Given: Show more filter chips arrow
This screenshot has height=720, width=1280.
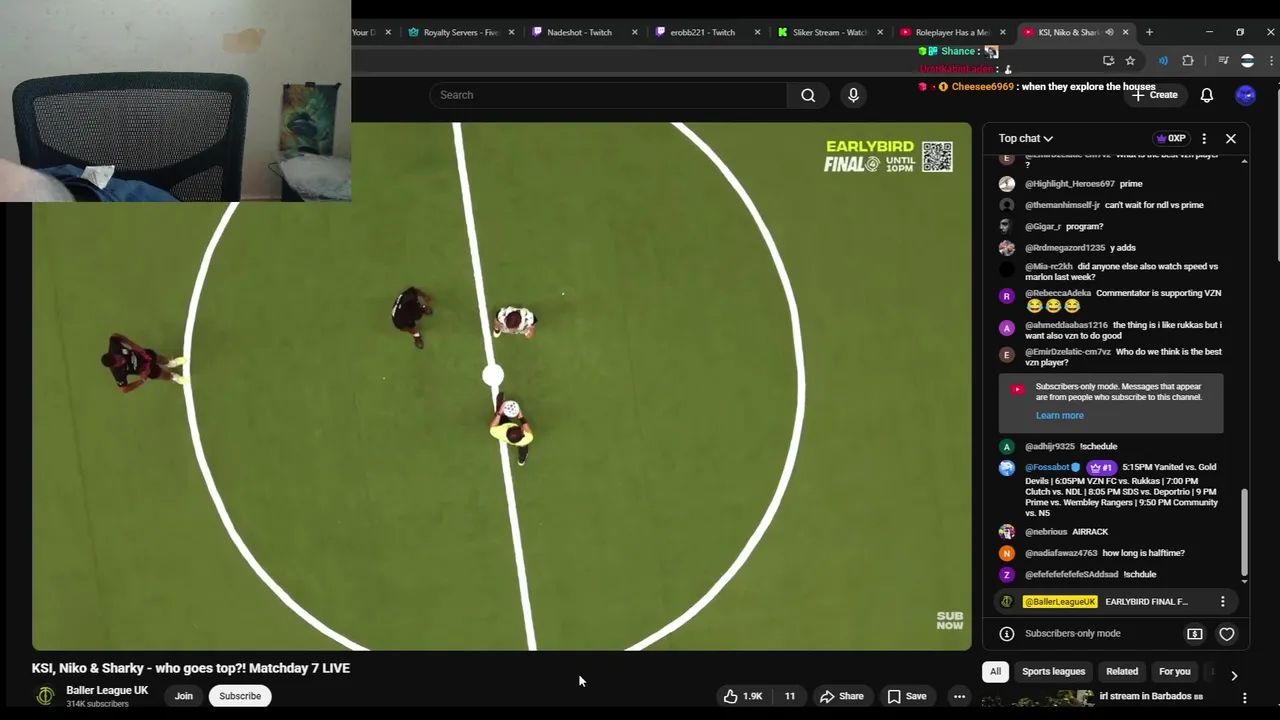Looking at the screenshot, I should (1234, 675).
